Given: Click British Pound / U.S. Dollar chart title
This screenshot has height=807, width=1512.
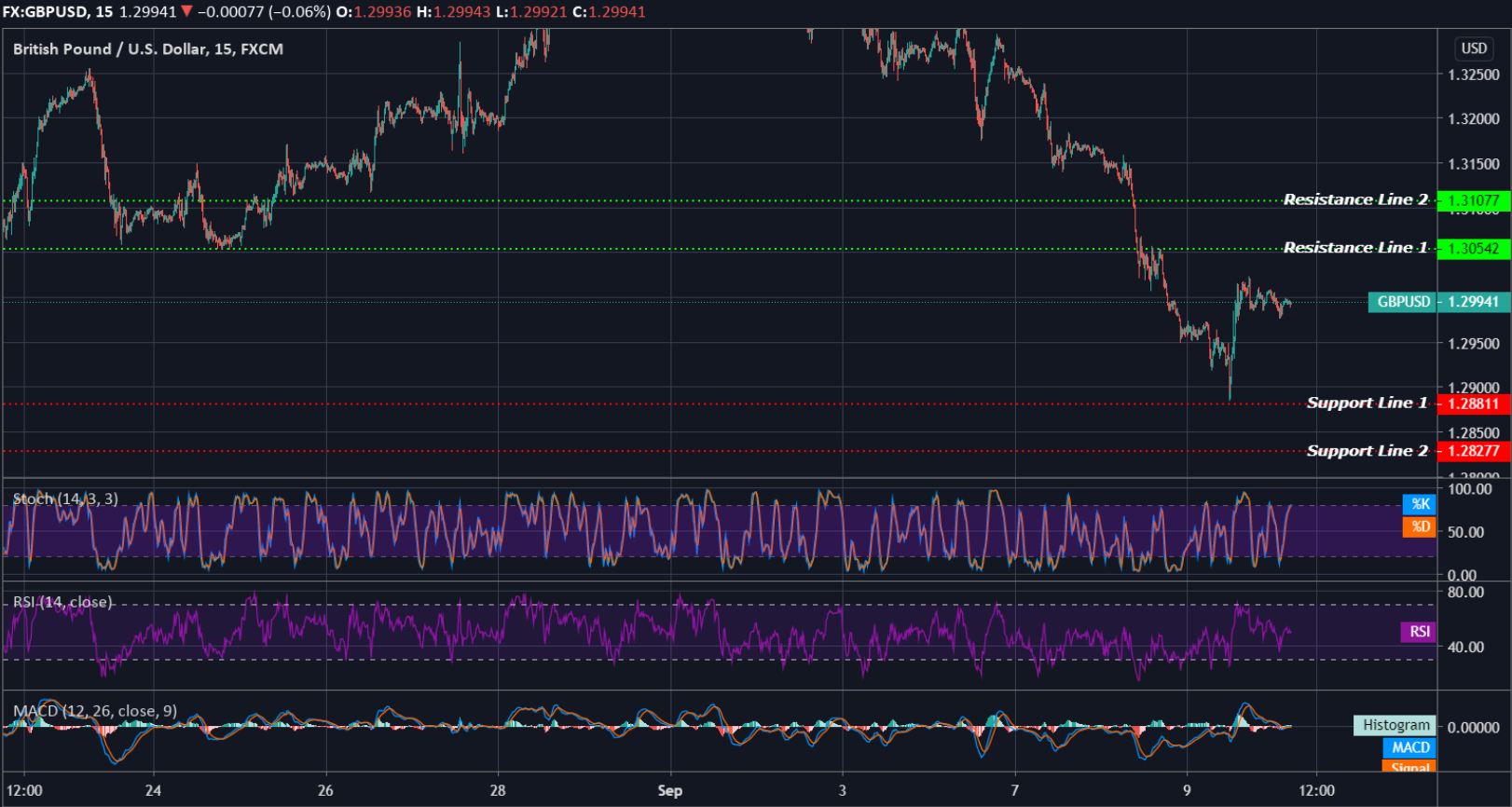Looking at the screenshot, I should click(x=148, y=48).
